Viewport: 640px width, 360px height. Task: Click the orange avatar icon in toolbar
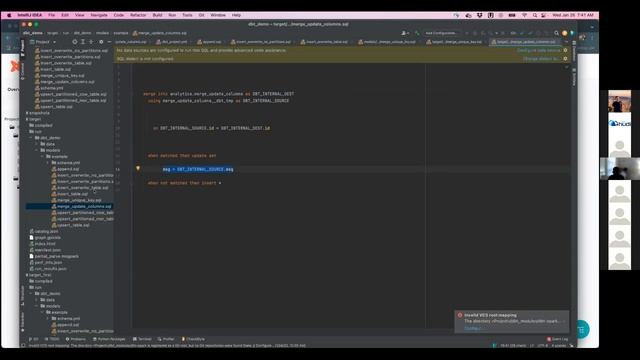564,33
